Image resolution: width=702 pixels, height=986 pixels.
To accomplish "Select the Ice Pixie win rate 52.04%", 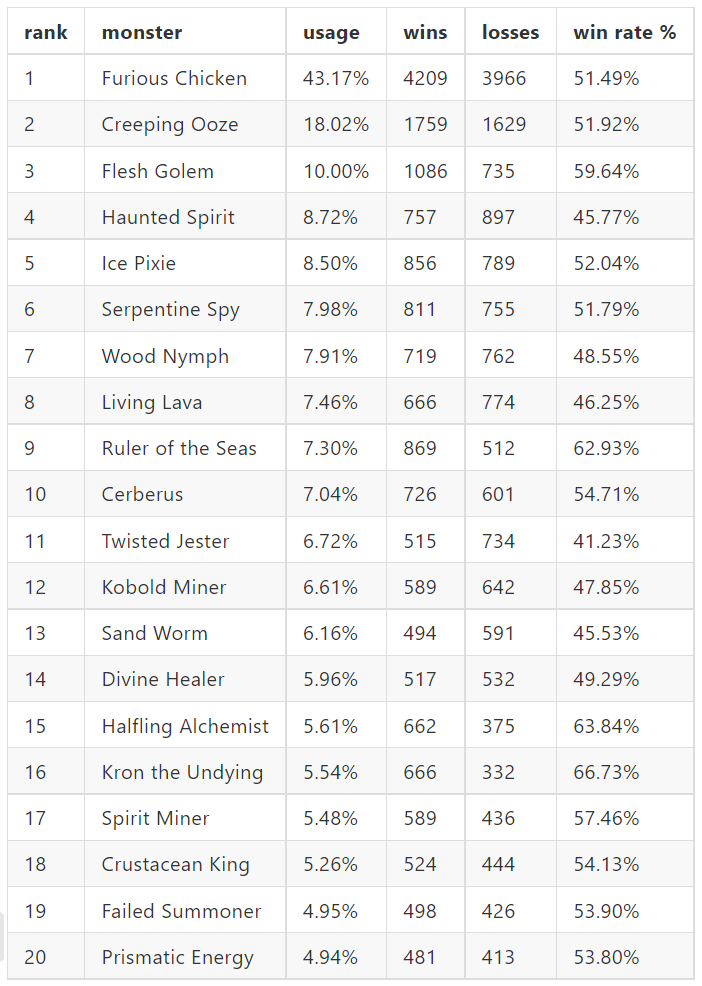I will [x=606, y=263].
